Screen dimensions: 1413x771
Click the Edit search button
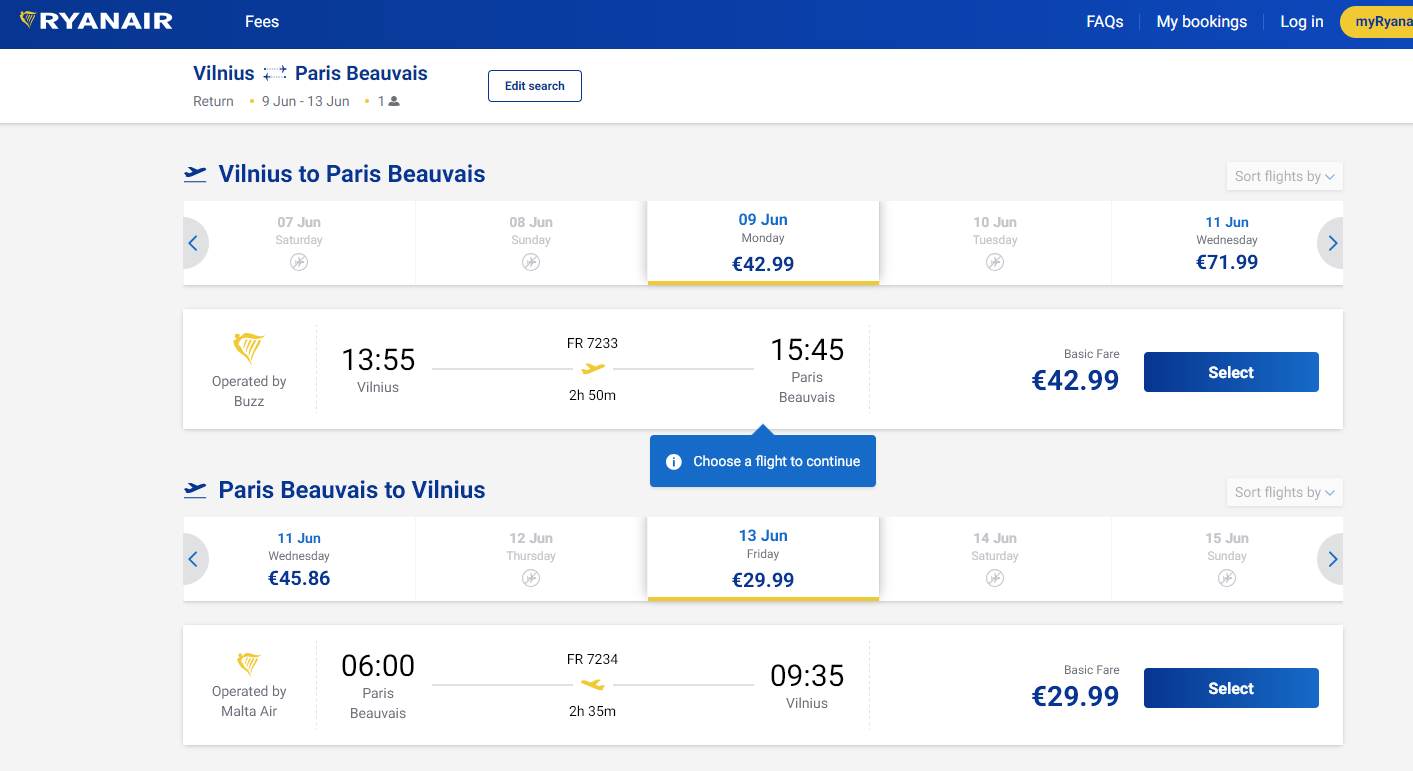pyautogui.click(x=535, y=86)
